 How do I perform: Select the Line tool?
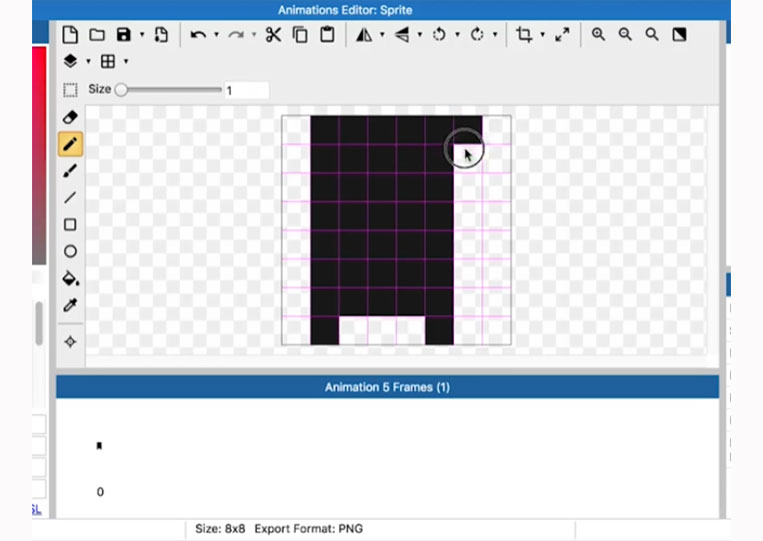click(x=71, y=198)
